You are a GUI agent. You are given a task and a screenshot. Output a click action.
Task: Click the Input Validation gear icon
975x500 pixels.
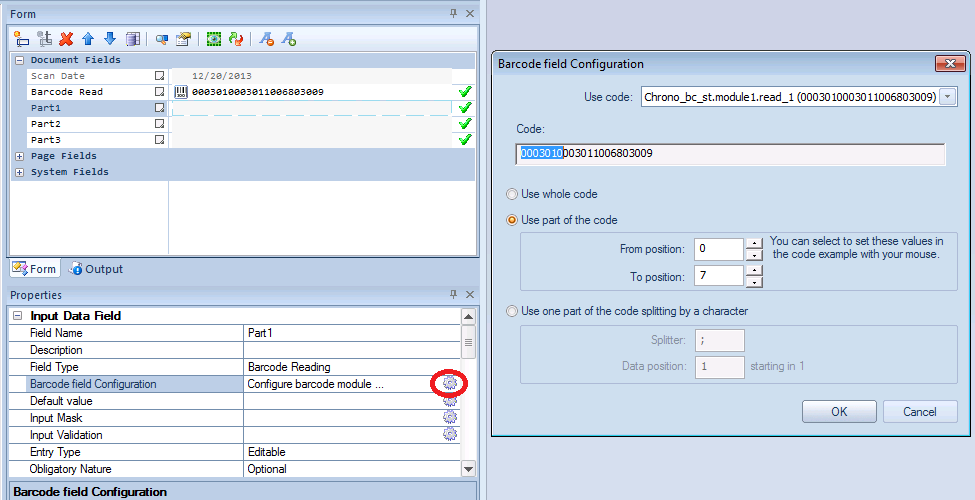tap(450, 435)
